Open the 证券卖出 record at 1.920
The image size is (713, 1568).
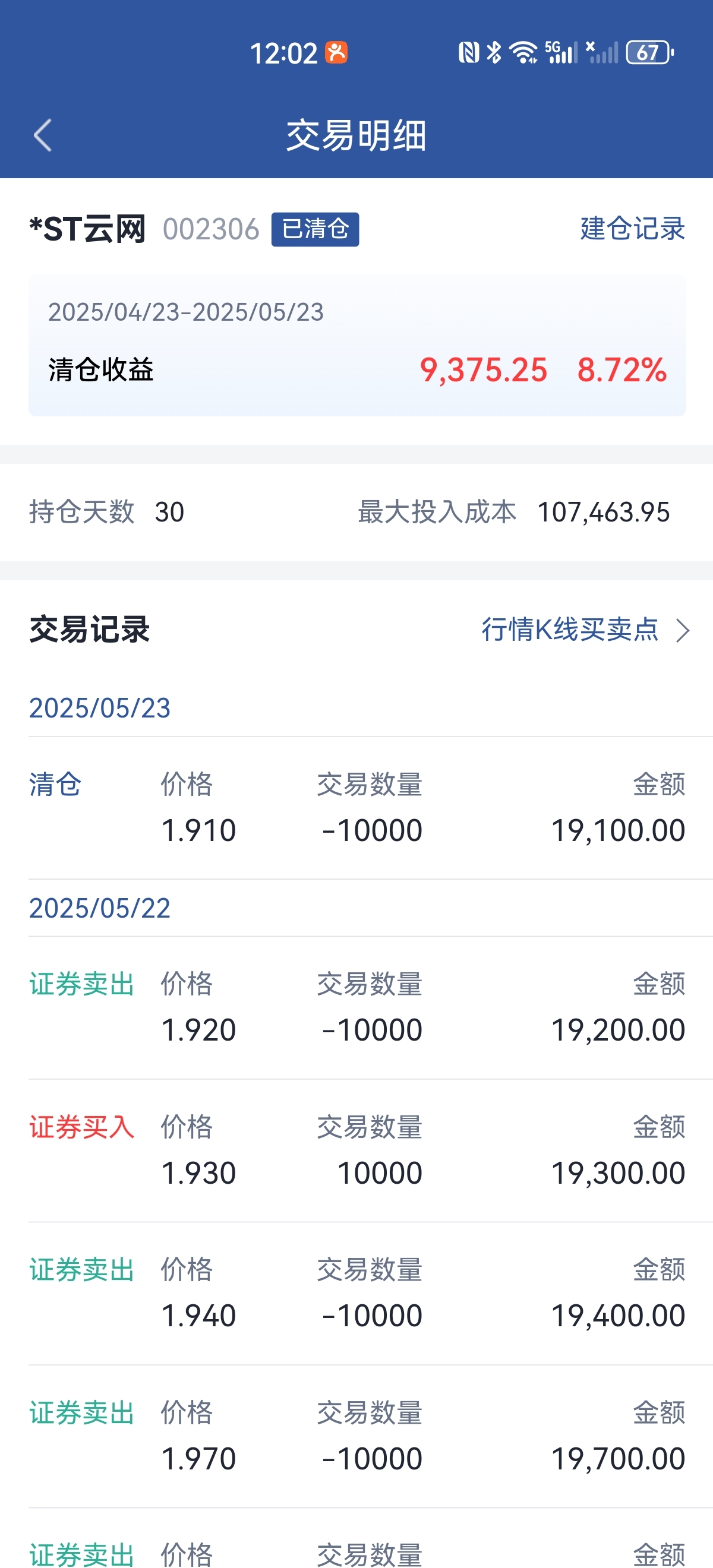[x=357, y=1008]
